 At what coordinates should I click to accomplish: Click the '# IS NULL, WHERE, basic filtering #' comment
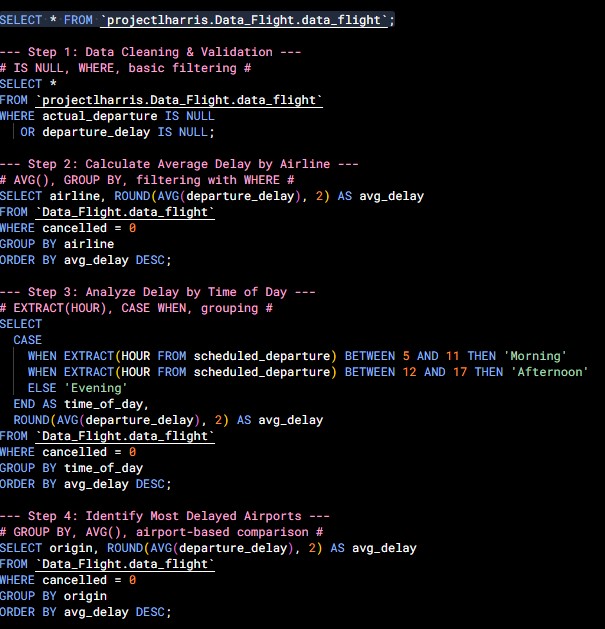(126, 68)
